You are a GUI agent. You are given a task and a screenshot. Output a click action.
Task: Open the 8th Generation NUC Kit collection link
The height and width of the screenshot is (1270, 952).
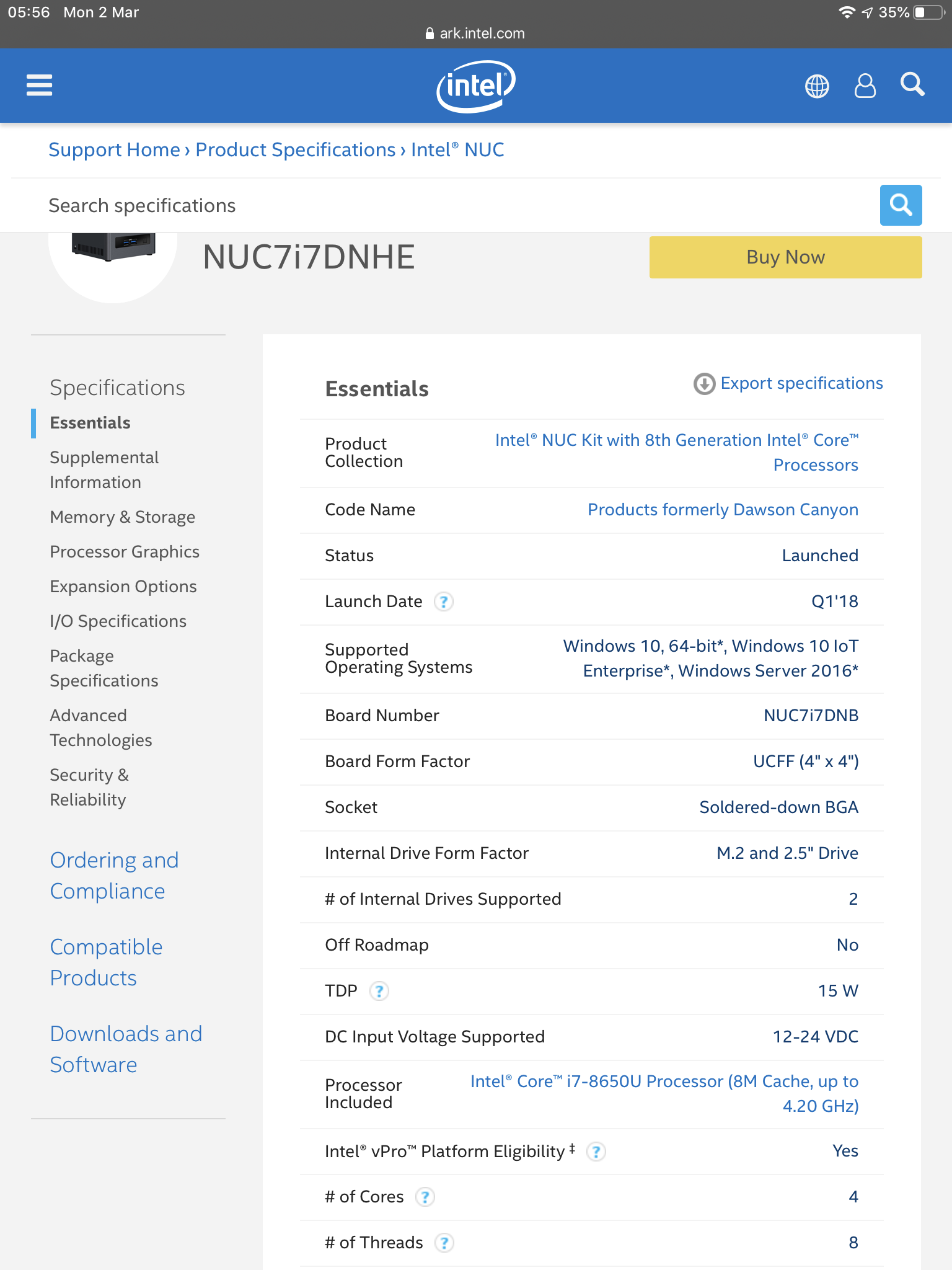[676, 452]
